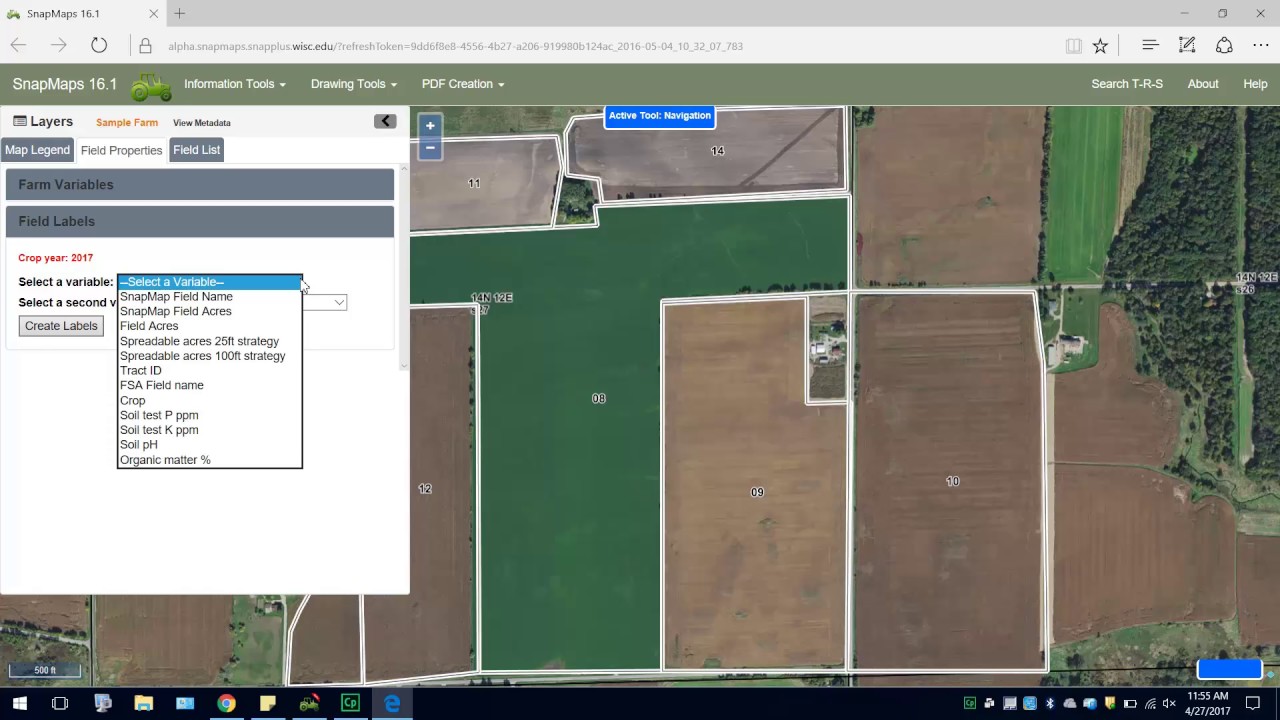Click the browser address bar URL
Image resolution: width=1280 pixels, height=720 pixels.
coord(455,46)
